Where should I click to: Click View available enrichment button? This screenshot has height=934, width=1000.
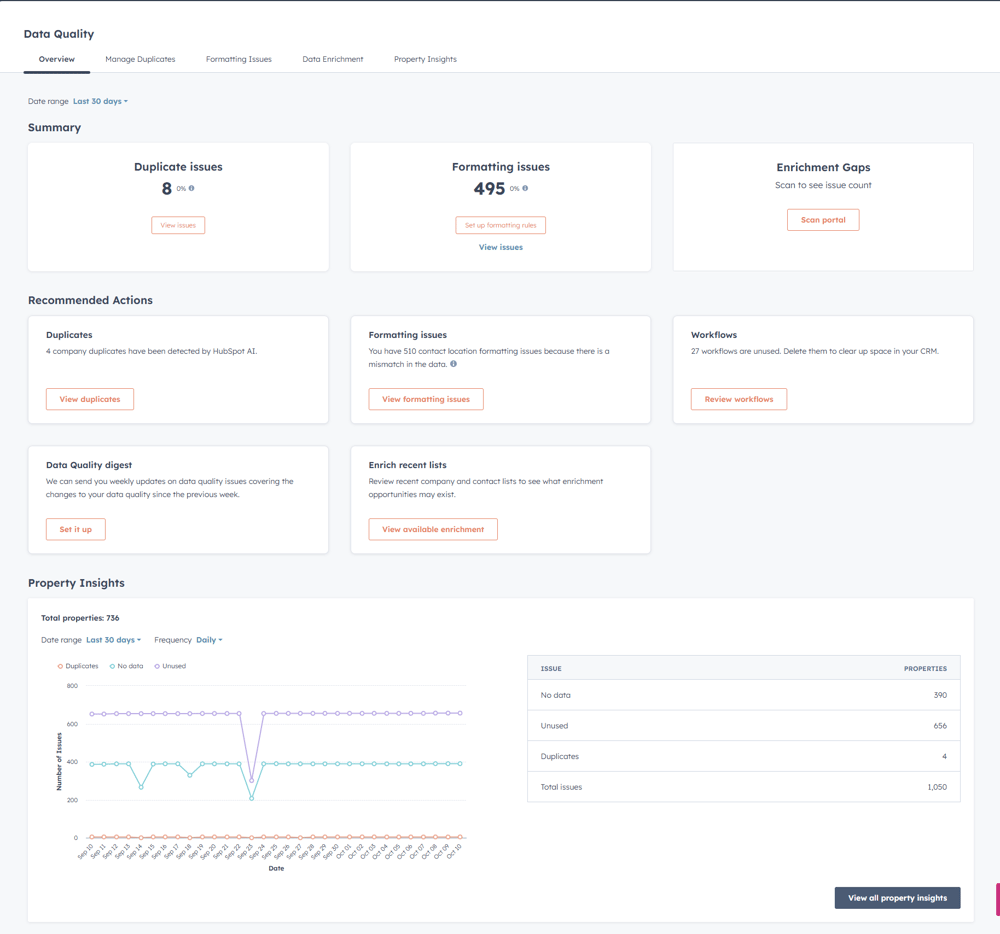point(433,529)
